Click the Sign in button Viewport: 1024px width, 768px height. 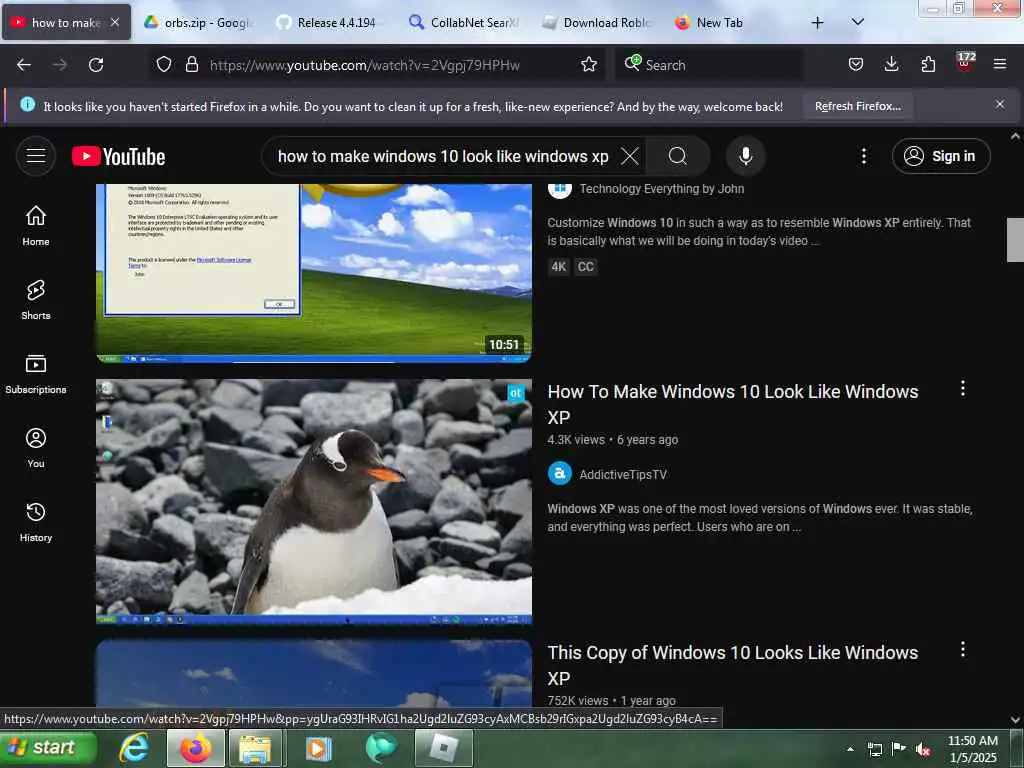point(940,156)
